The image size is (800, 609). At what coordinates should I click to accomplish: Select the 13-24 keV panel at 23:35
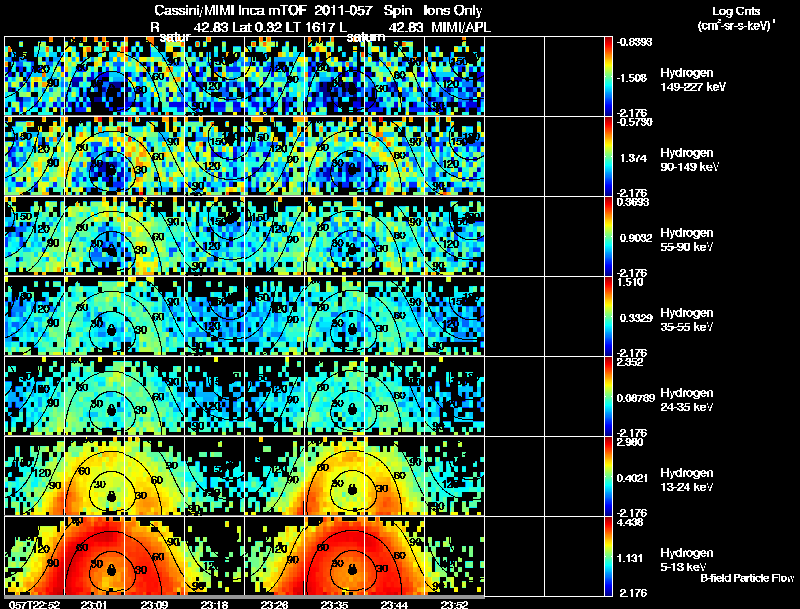click(335, 477)
